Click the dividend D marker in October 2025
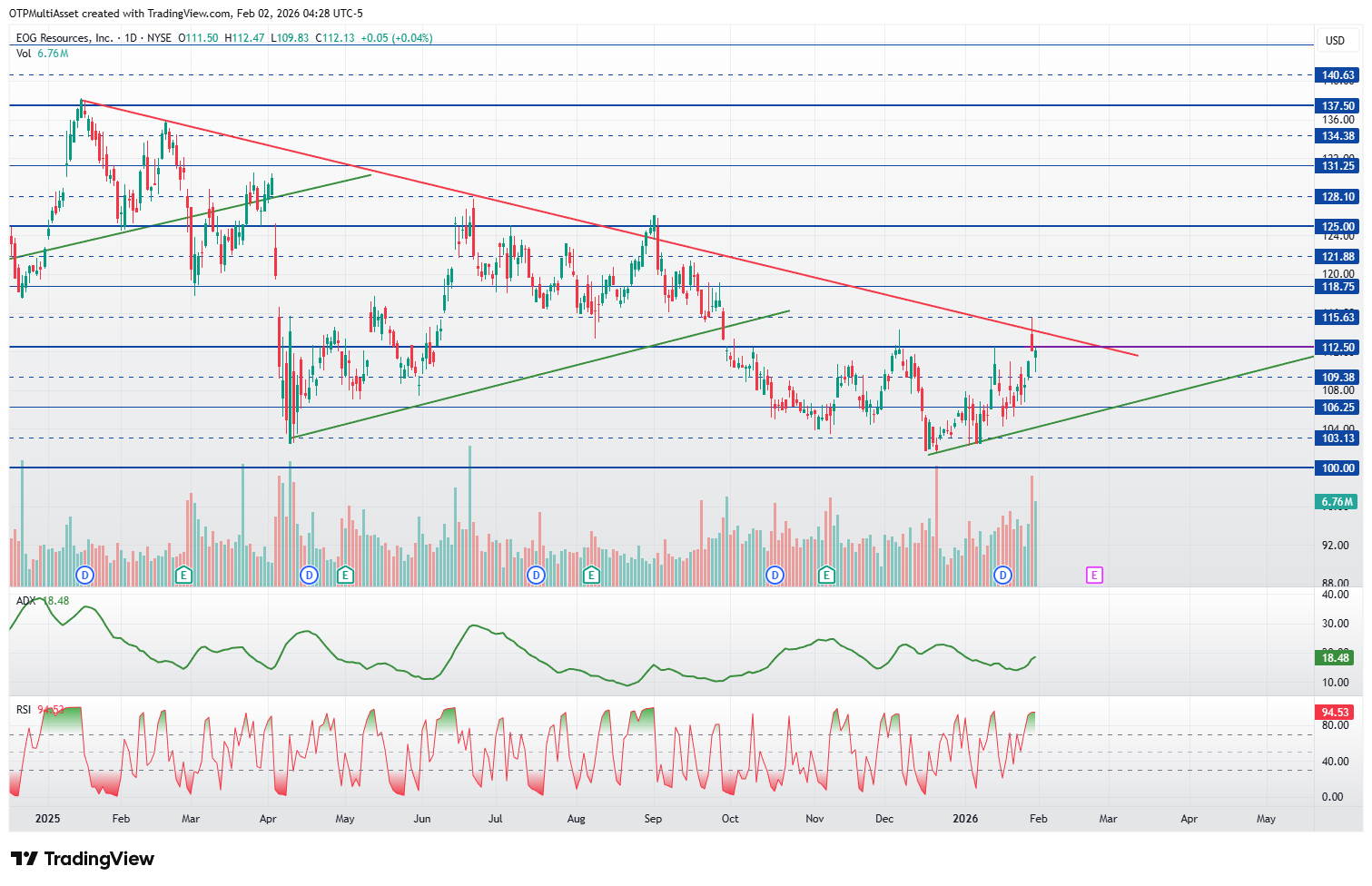This screenshot has height=886, width=1372. tap(775, 575)
